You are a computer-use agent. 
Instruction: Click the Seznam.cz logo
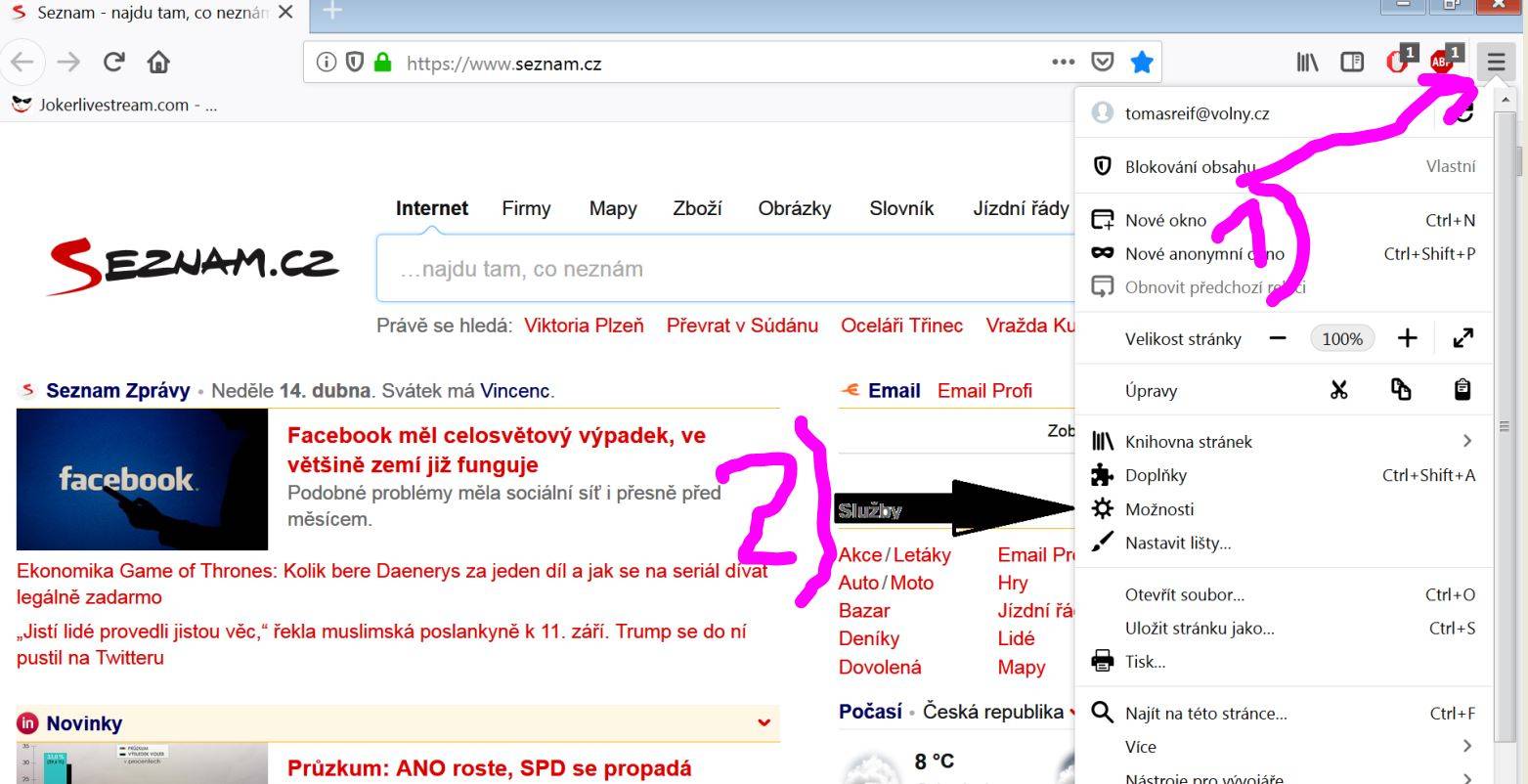coord(193,265)
